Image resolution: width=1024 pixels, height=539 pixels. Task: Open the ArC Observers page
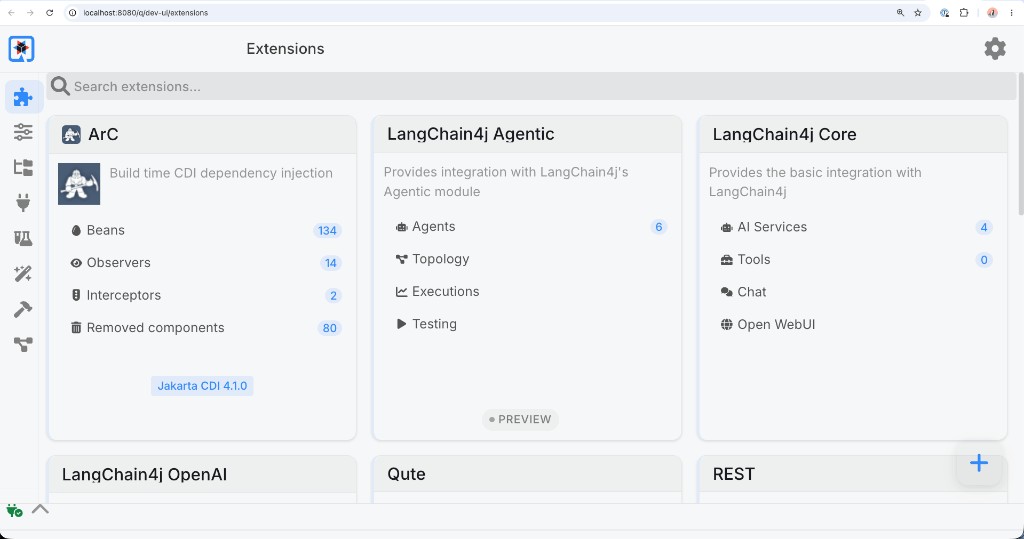pos(118,263)
